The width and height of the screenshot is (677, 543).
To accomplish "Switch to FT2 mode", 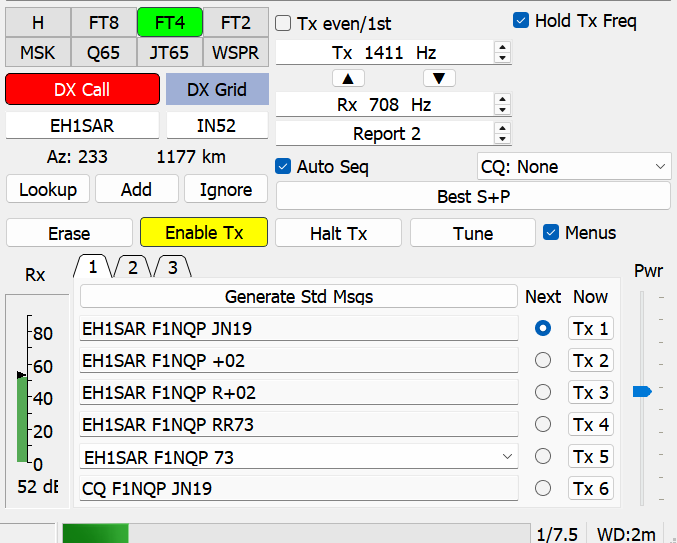I will pyautogui.click(x=236, y=22).
